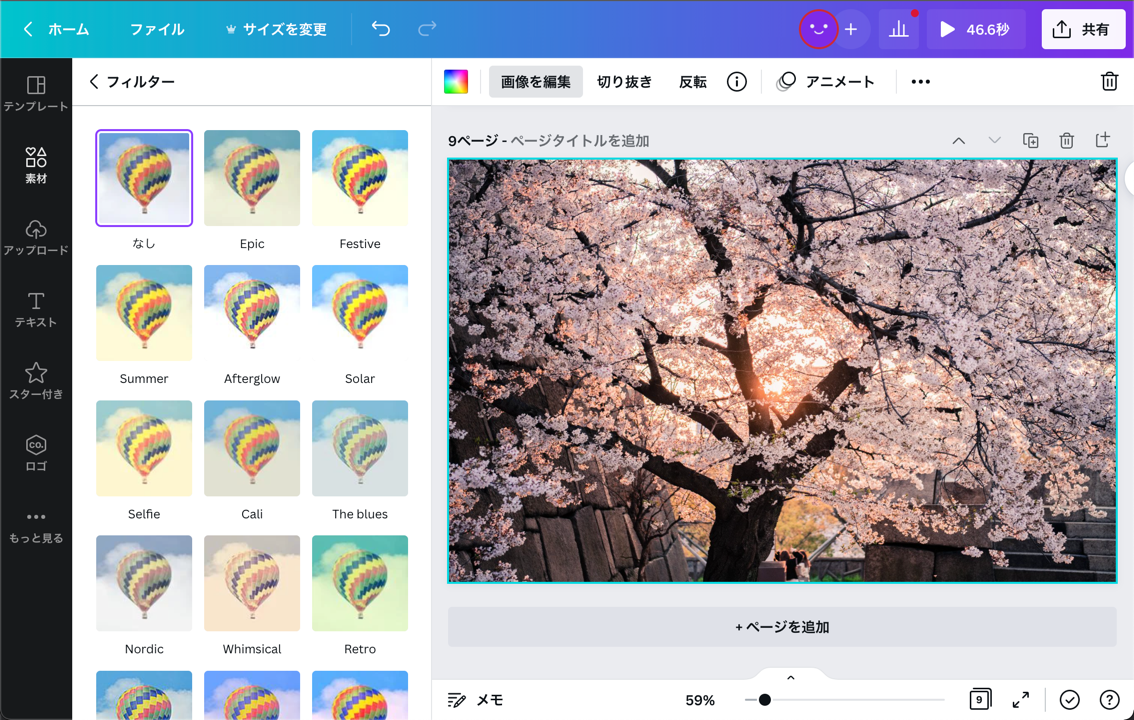
Task: Select the 画像を編集 tab
Action: [536, 82]
